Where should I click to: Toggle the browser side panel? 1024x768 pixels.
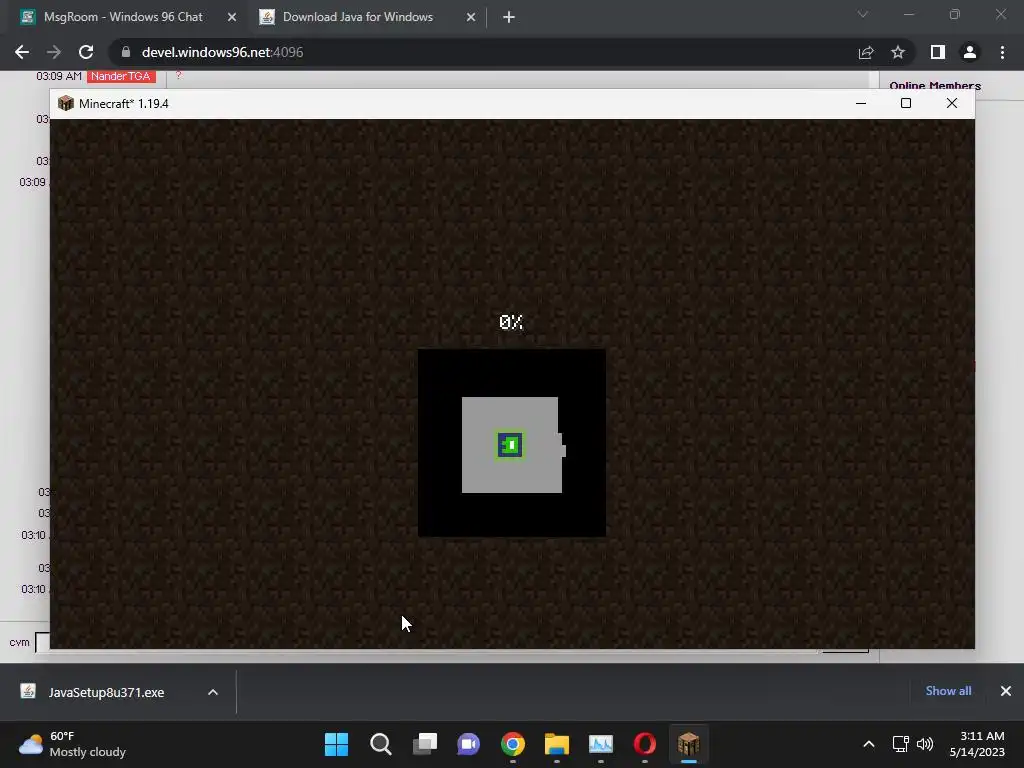[x=938, y=52]
